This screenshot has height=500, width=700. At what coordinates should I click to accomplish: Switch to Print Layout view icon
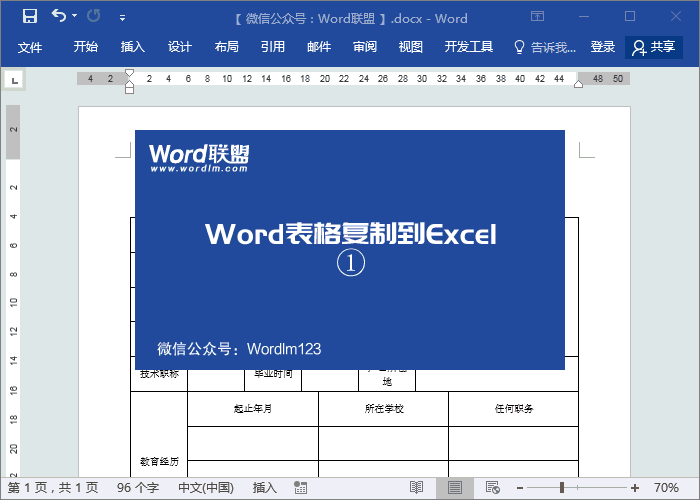pos(454,488)
